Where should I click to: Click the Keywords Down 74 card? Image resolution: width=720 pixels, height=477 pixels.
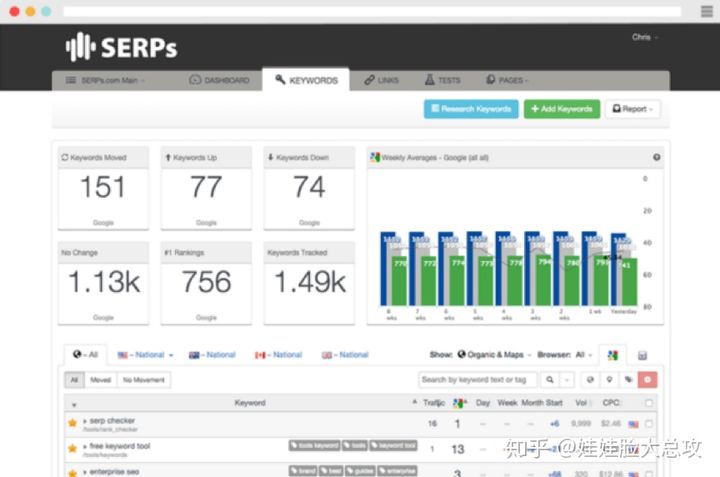pyautogui.click(x=309, y=188)
